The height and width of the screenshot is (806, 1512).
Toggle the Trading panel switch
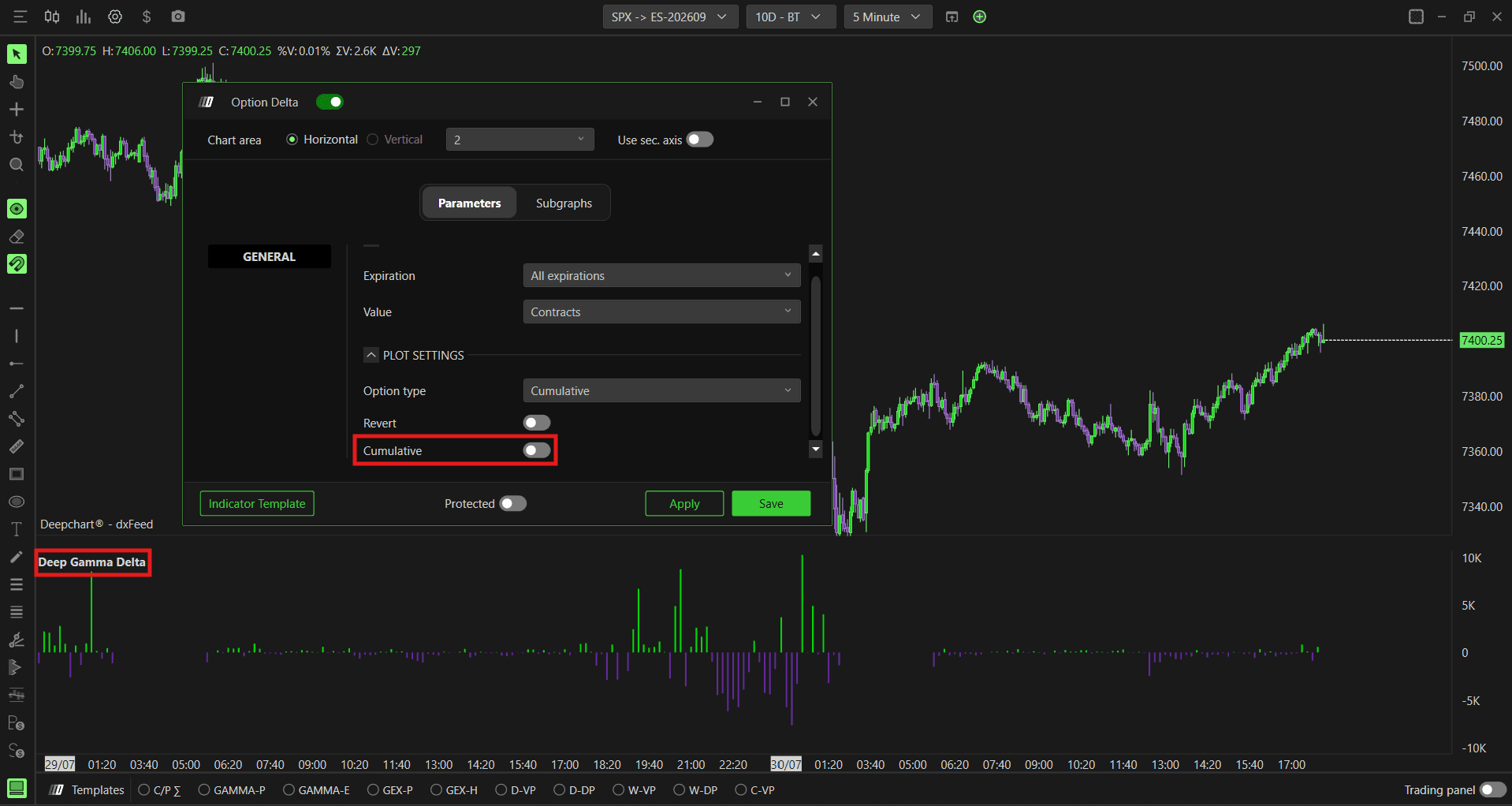click(x=1493, y=789)
